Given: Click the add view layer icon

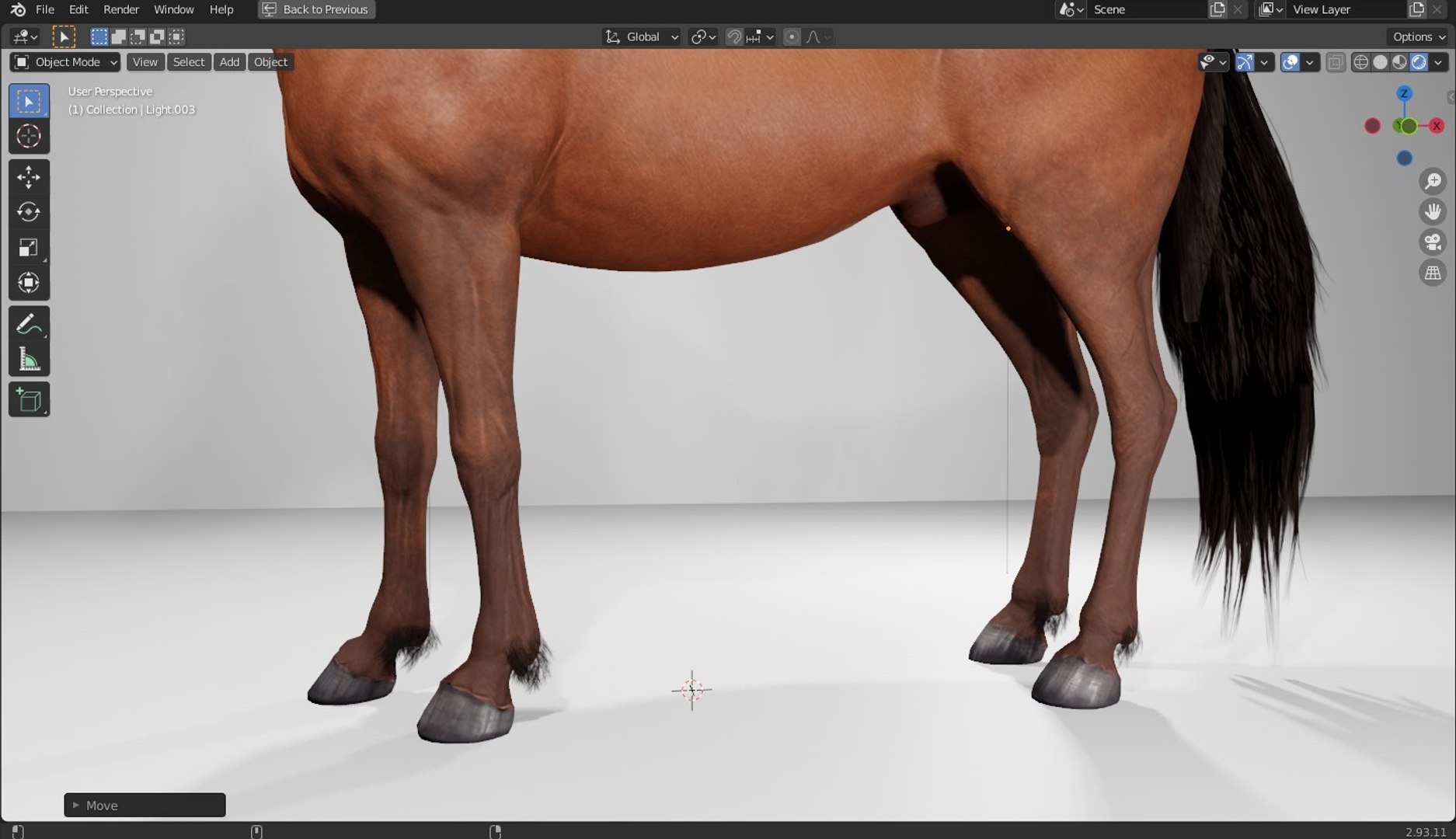Looking at the screenshot, I should pyautogui.click(x=1417, y=9).
